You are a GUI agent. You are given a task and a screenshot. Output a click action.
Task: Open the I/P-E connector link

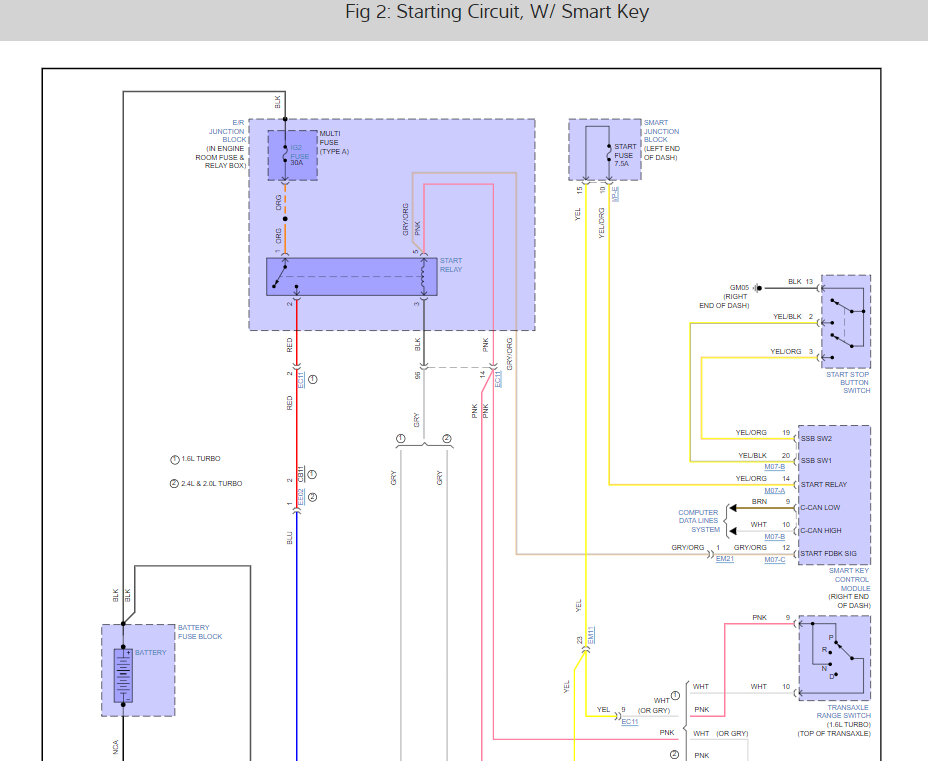tap(614, 194)
